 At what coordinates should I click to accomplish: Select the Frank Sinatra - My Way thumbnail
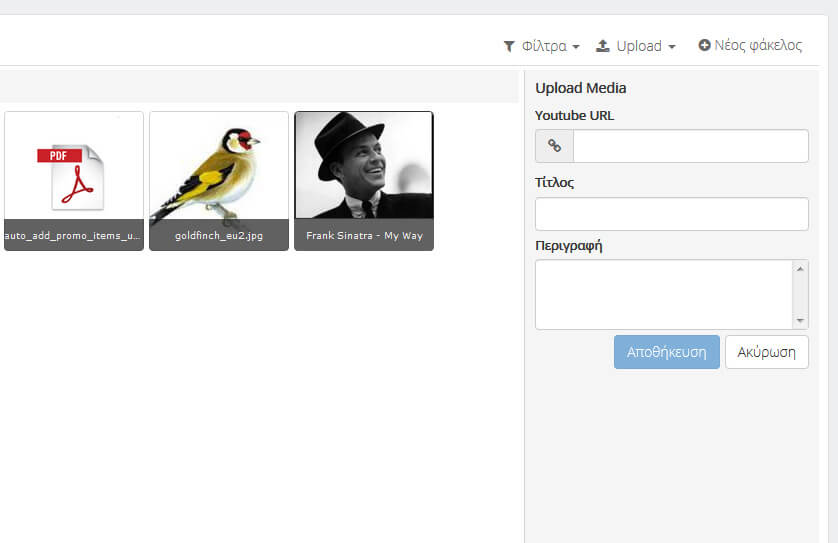(364, 181)
